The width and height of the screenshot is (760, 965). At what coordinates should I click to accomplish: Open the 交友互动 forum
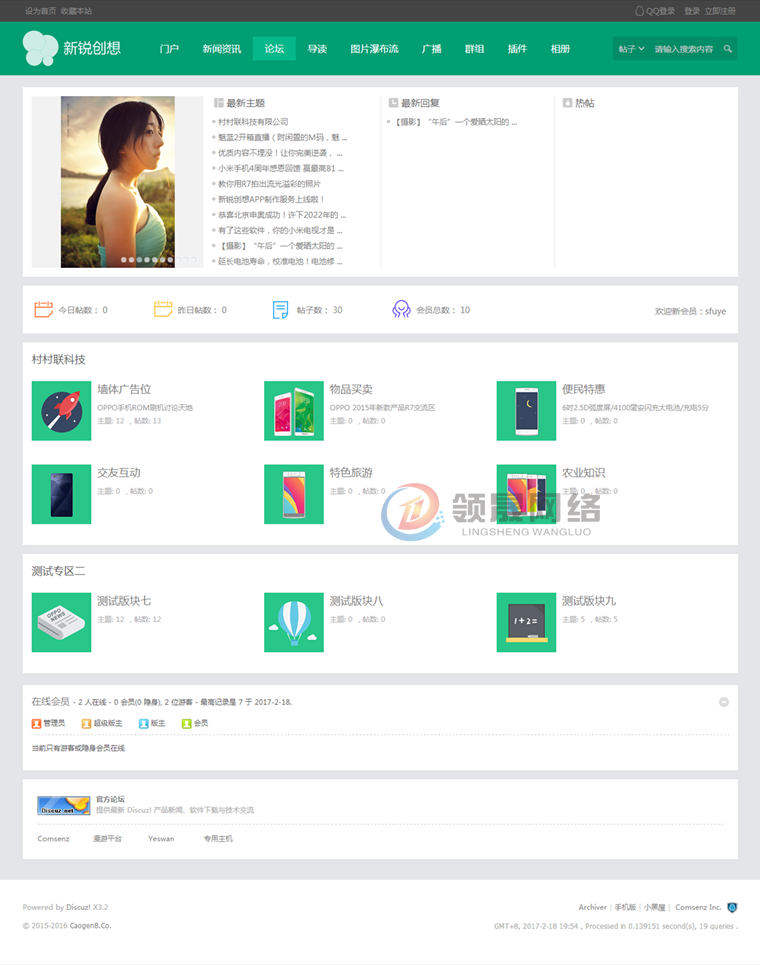click(x=119, y=473)
